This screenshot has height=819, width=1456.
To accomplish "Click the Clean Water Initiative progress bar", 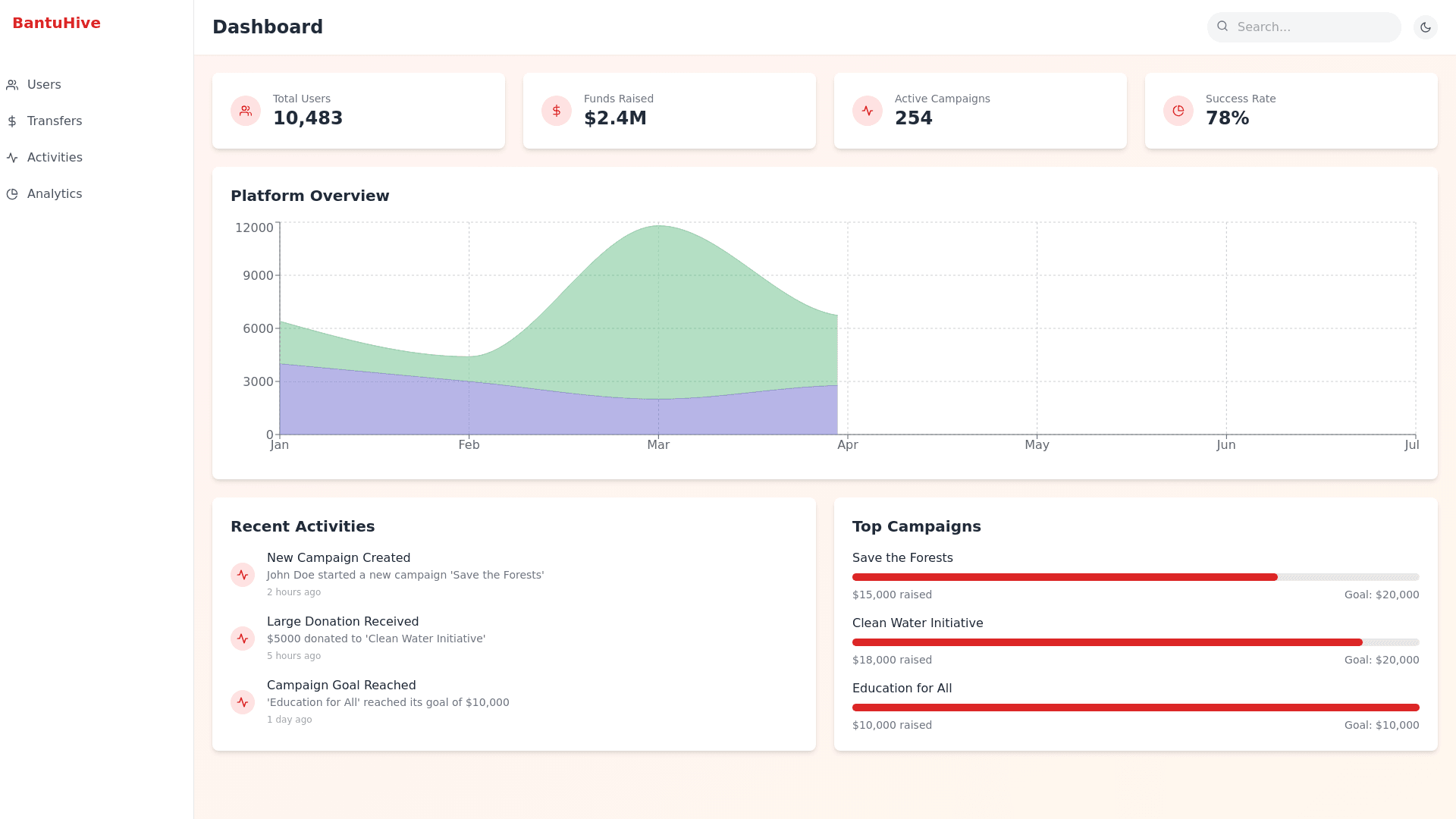I will 1135,642.
